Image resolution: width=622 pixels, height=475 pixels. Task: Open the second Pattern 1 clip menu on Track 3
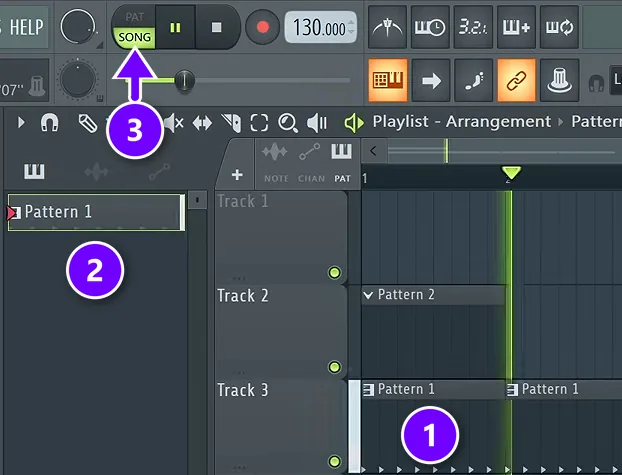513,390
